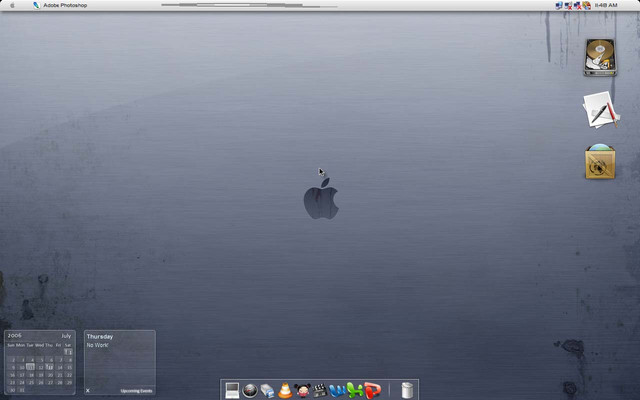This screenshot has width=640, height=400.
Task: Click the menu bar clock
Action: coord(606,5)
